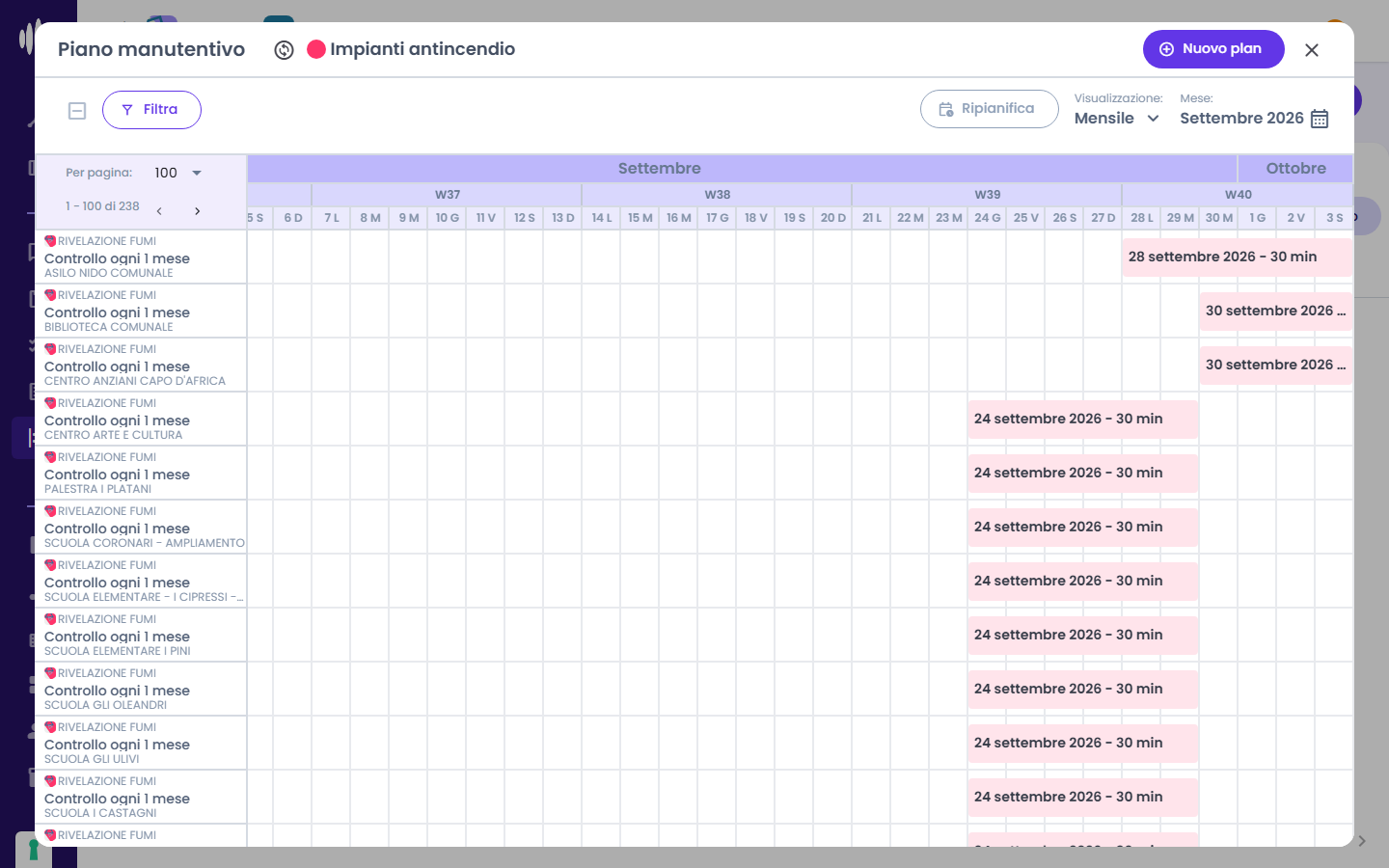Click the 1 - 100 di 238 page counter
Viewport: 1389px width, 868px height.
point(102,206)
